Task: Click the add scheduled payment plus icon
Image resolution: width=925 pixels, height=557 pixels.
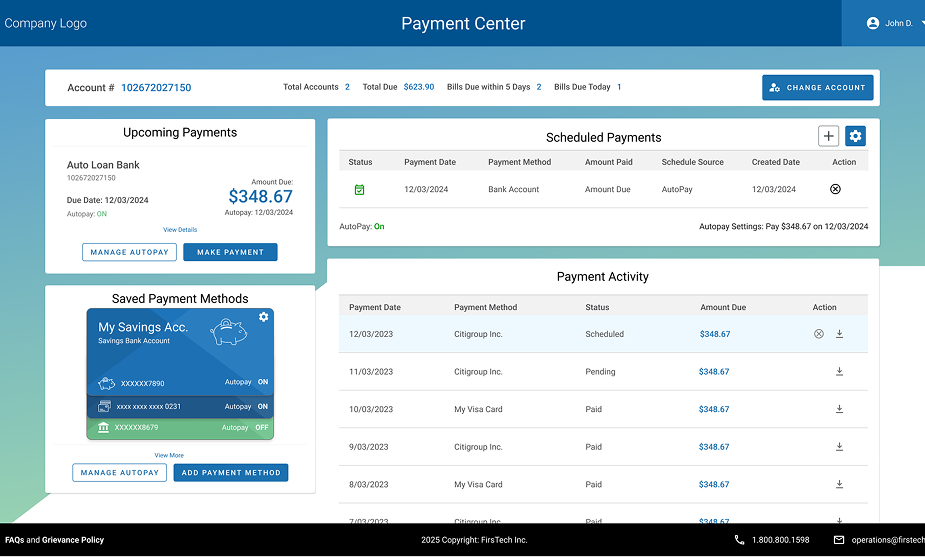Action: 828,136
